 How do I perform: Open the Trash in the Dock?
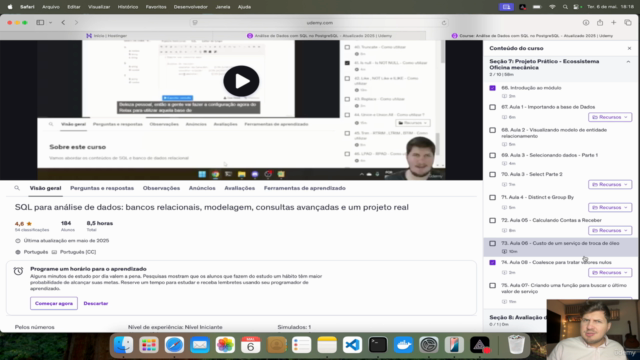[516, 345]
